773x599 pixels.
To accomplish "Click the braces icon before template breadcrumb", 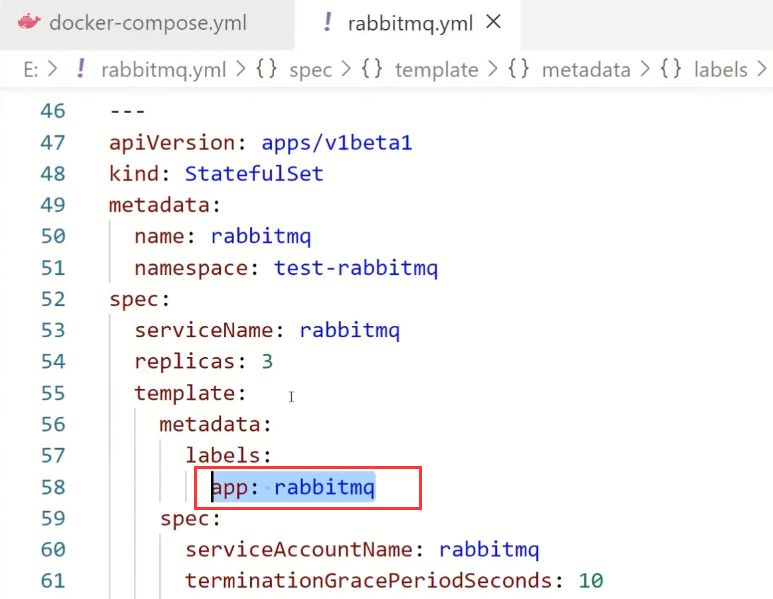I will [x=372, y=69].
